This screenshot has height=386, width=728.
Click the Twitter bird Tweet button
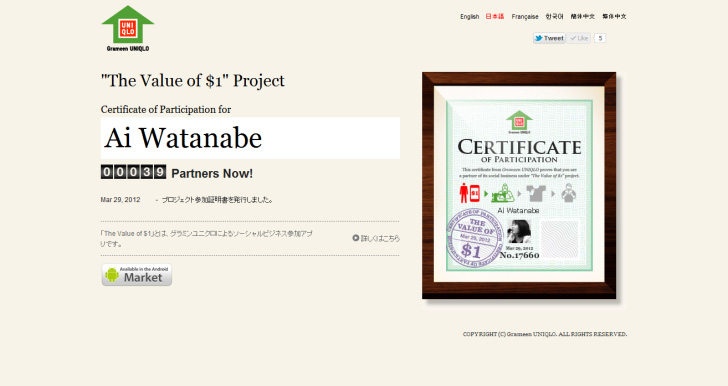549,38
